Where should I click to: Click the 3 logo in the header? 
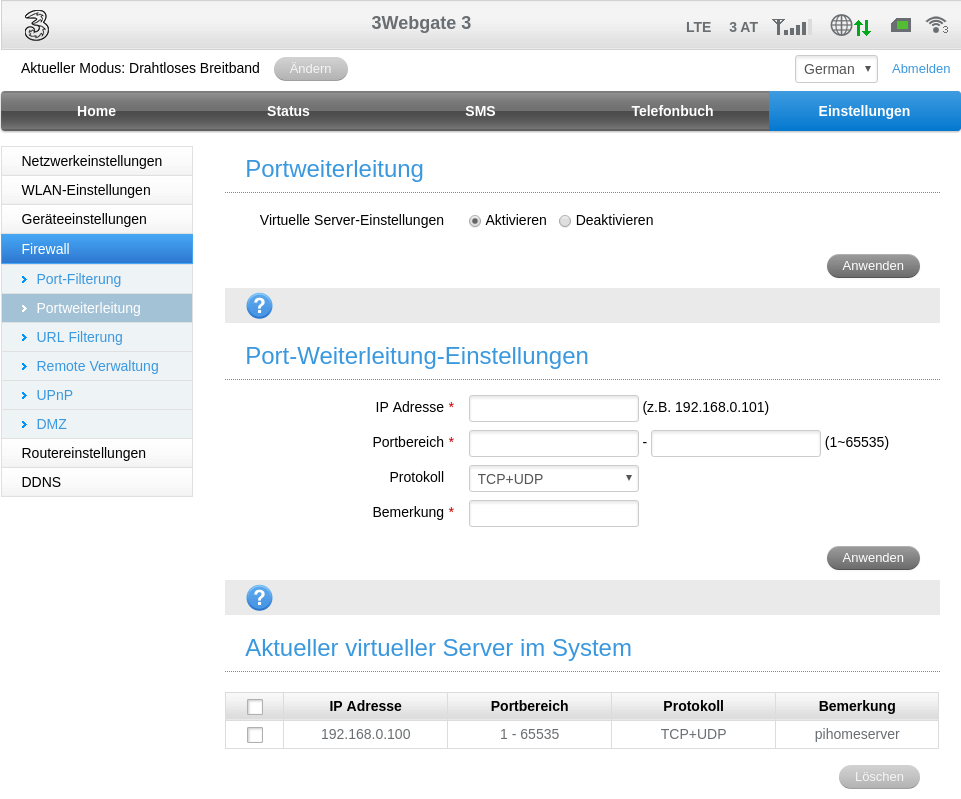pos(37,26)
